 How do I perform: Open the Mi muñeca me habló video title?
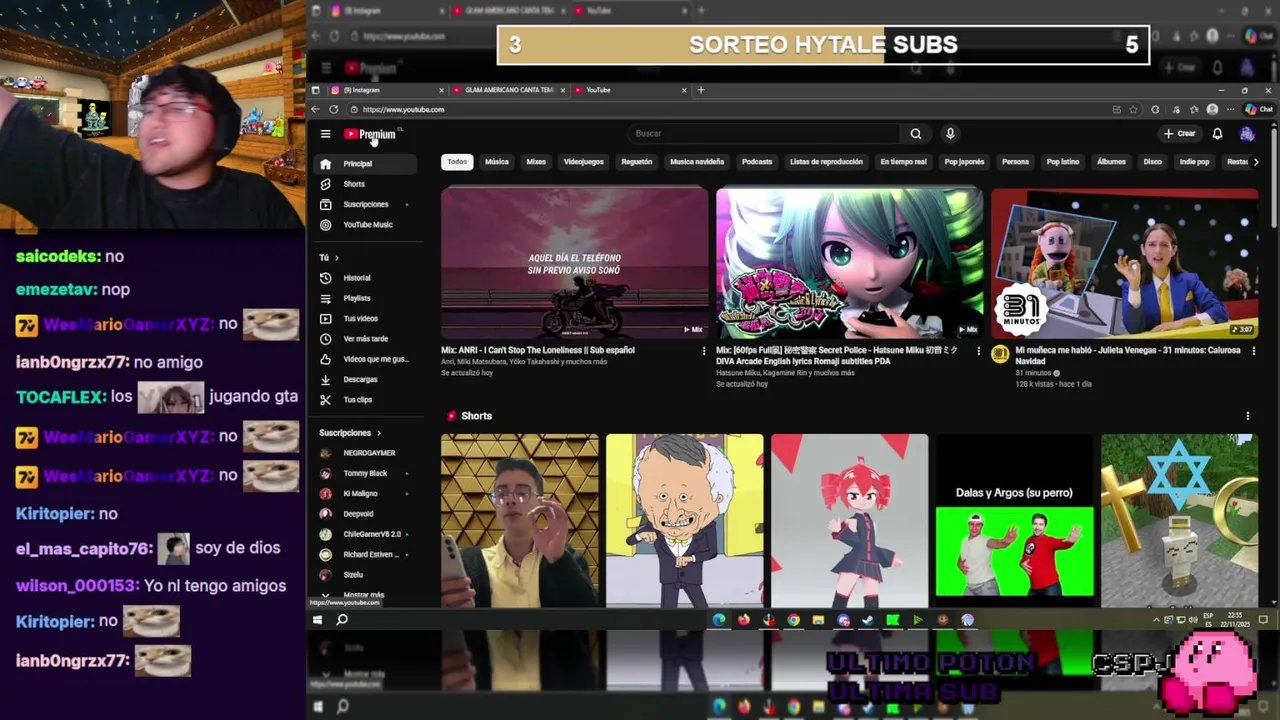[1128, 355]
